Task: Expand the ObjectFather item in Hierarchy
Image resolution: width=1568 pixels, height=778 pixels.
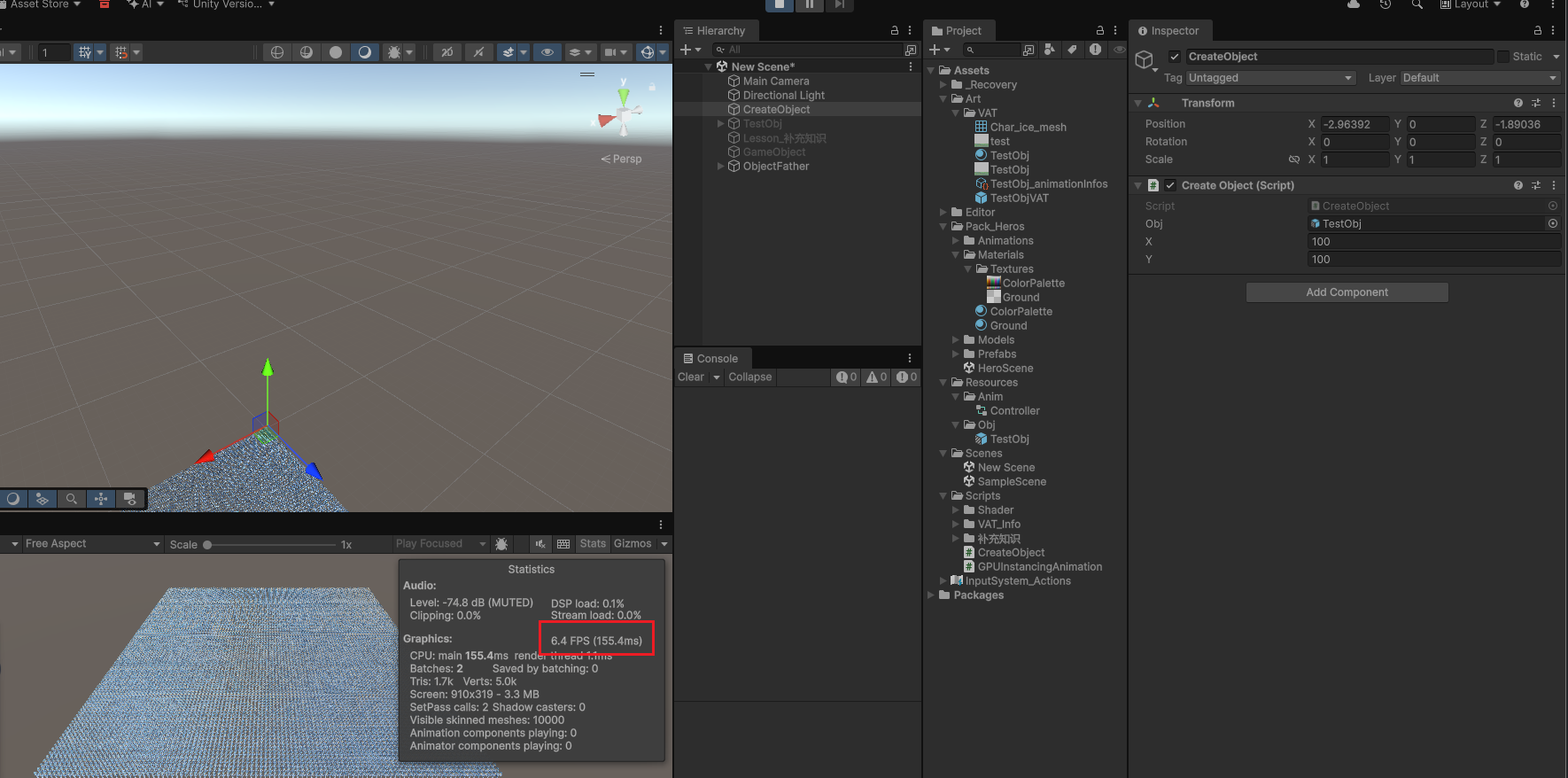Action: click(720, 167)
